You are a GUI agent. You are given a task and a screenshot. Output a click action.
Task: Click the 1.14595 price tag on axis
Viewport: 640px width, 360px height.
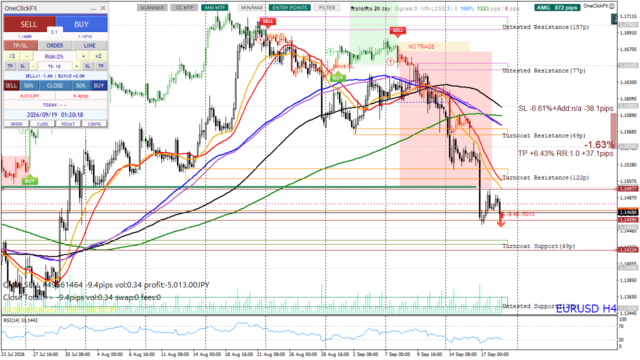click(x=628, y=220)
